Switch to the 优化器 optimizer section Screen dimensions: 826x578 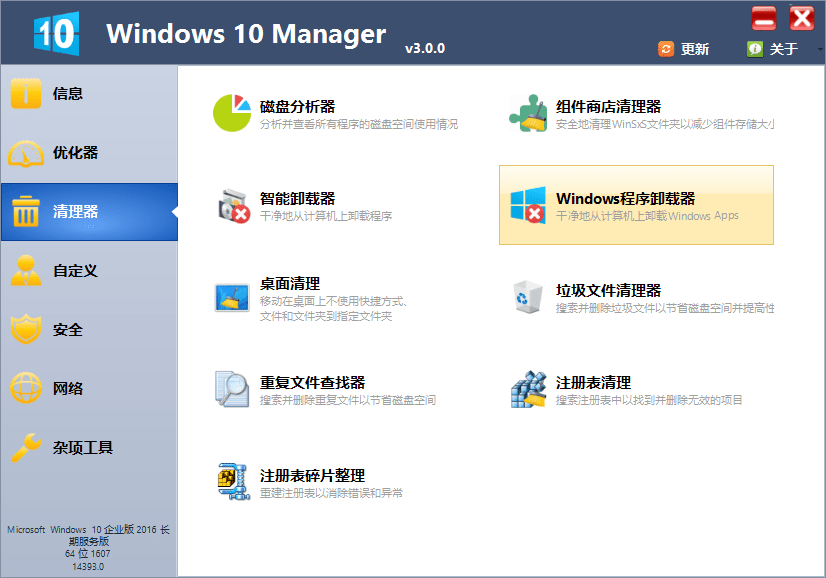(x=88, y=152)
